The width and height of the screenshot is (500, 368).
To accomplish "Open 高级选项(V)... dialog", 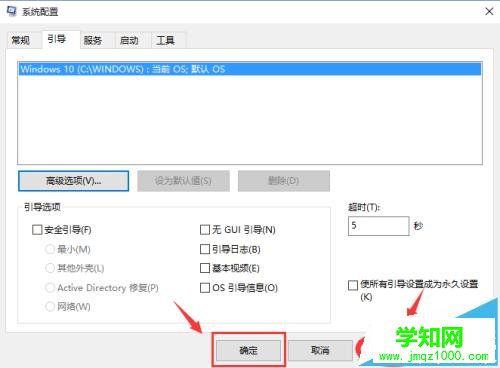I will pos(73,181).
